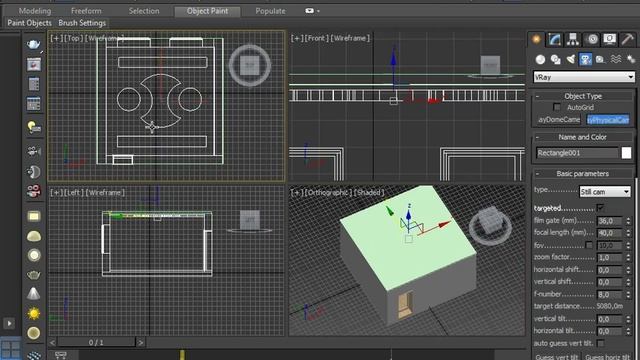
Task: Open the Brush Settings panel
Action: tap(82, 23)
